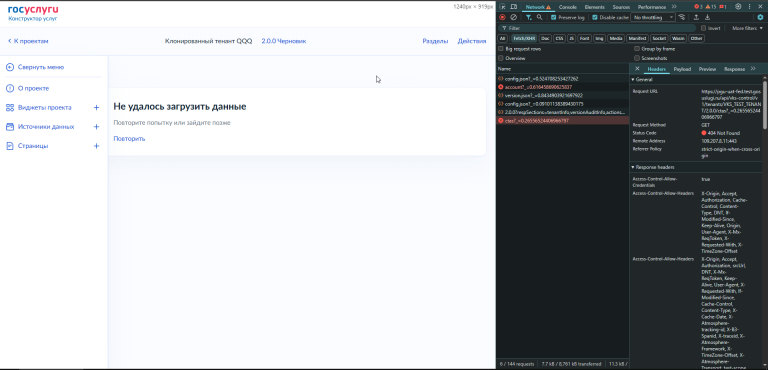Viewport: 768px width, 370px height.
Task: Open the Payload tab
Action: click(682, 69)
